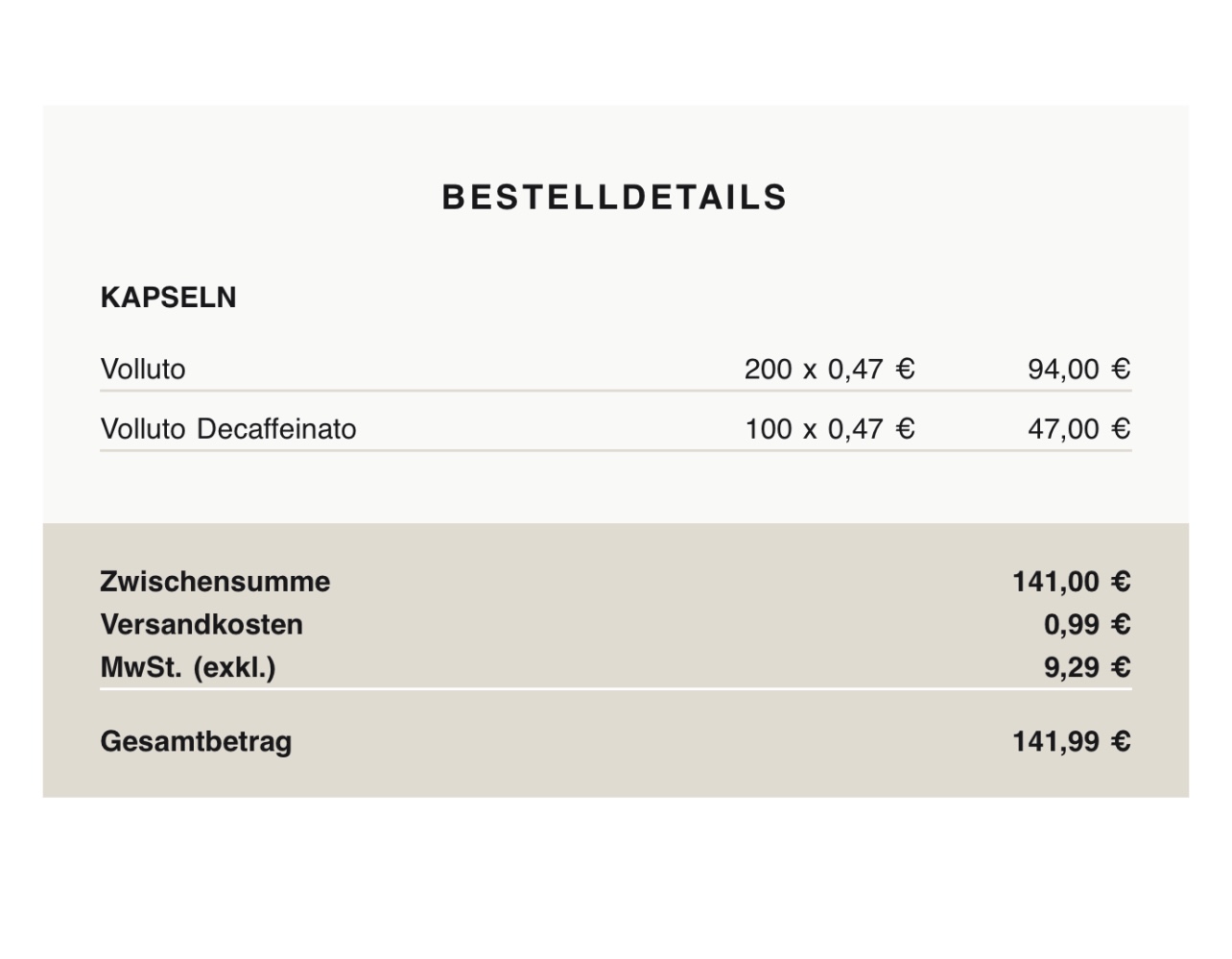Screen dimensions: 1232x959
Task: Select the 141,00 € subtotal amount
Action: click(1071, 582)
